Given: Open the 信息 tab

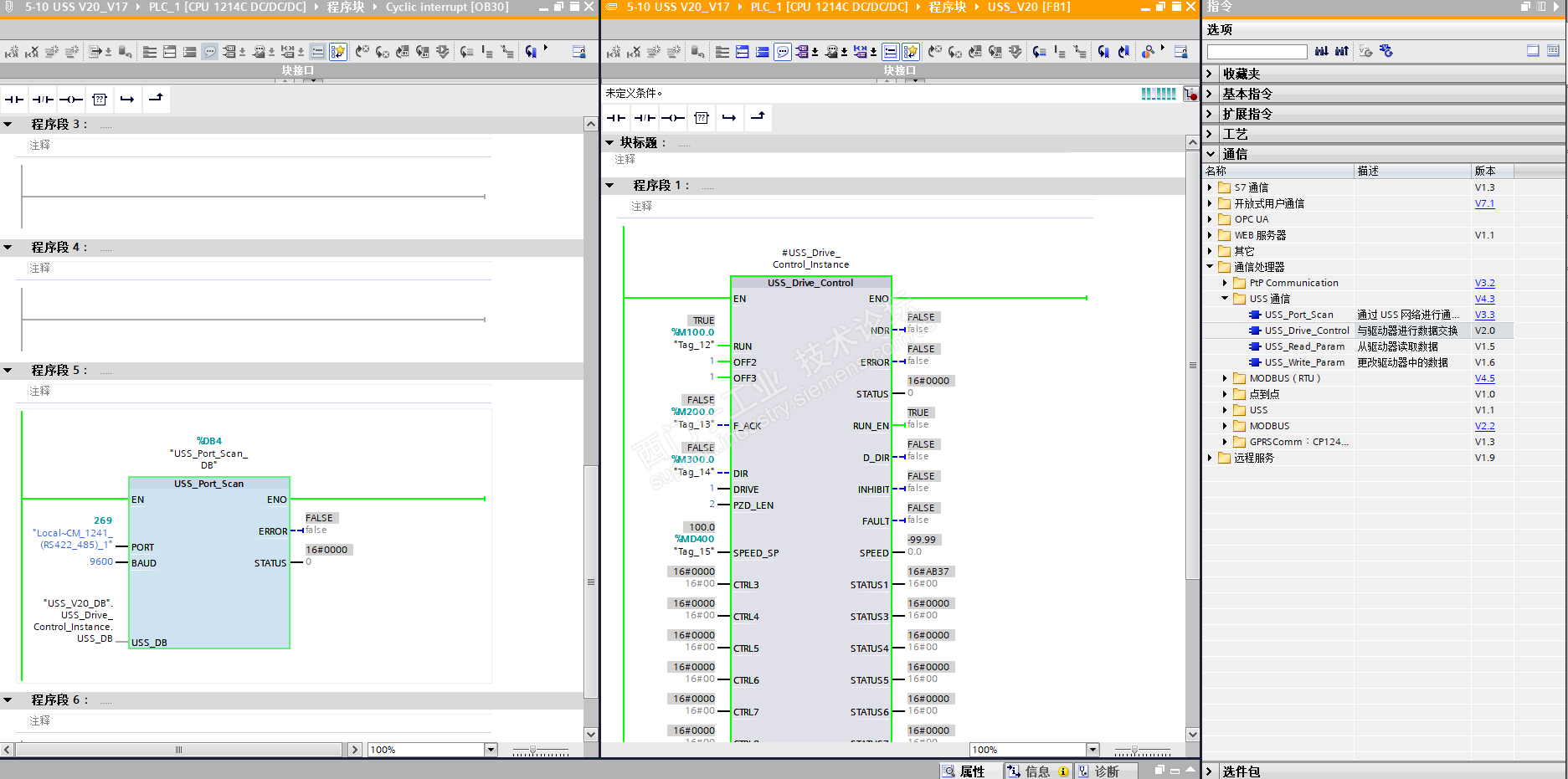Looking at the screenshot, I should [1036, 771].
